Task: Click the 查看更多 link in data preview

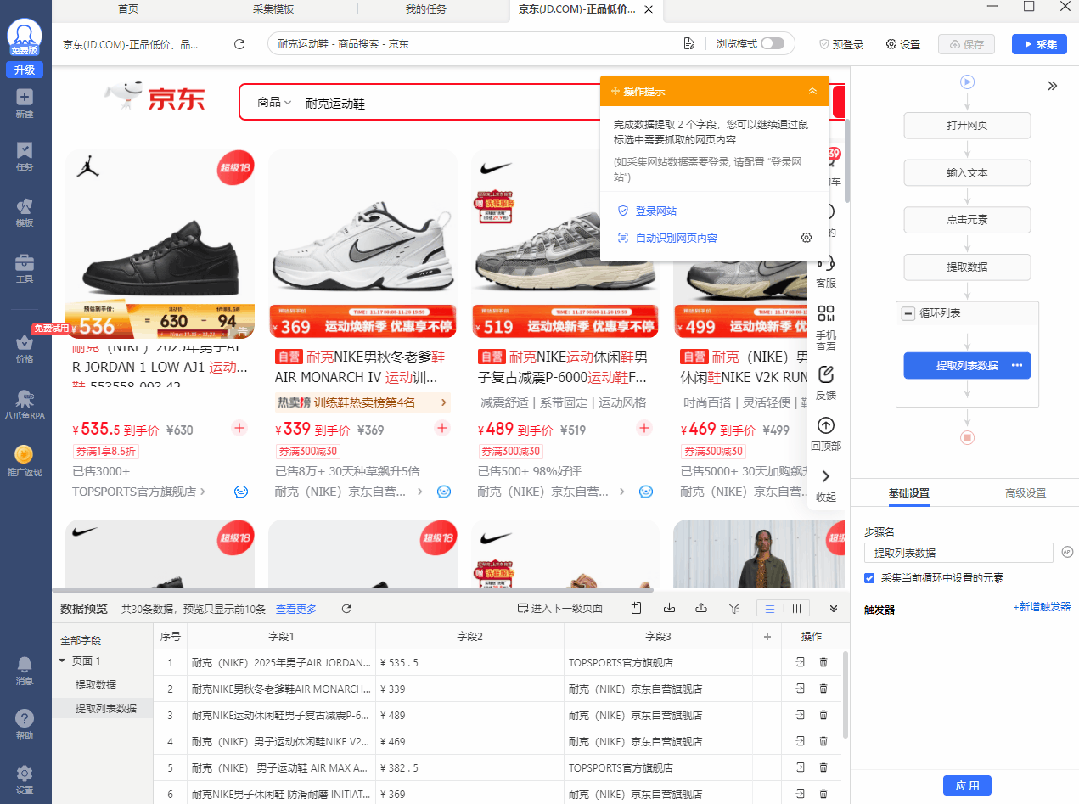Action: coord(296,608)
